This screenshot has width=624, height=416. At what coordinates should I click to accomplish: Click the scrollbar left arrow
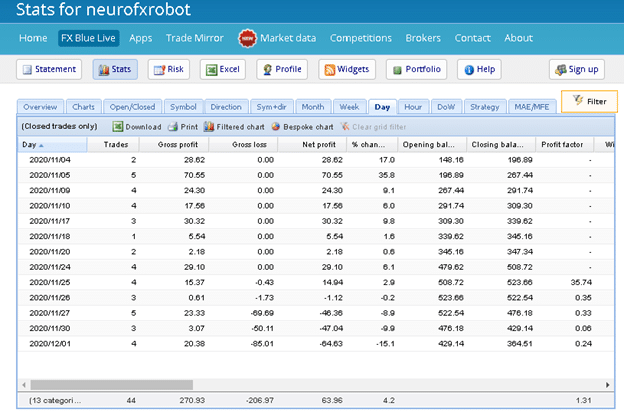click(x=24, y=385)
